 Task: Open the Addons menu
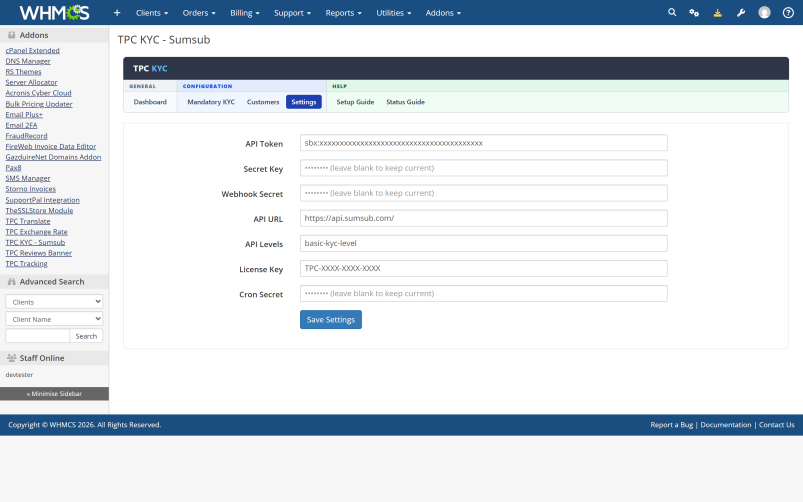pyautogui.click(x=443, y=13)
